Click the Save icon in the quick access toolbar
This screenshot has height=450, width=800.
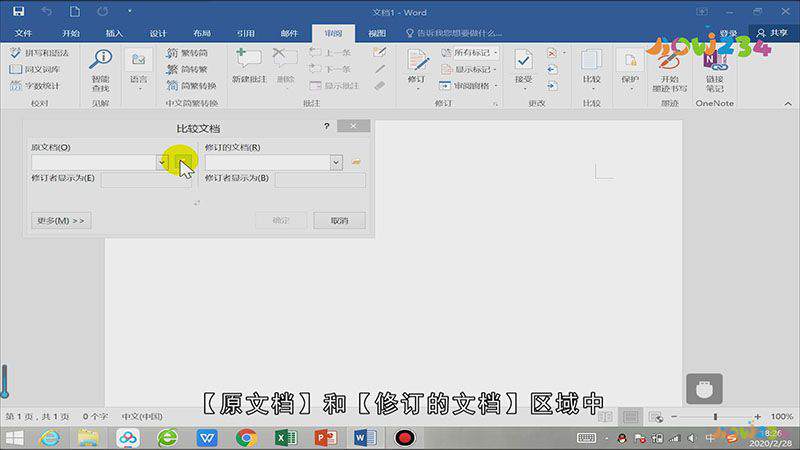click(18, 11)
